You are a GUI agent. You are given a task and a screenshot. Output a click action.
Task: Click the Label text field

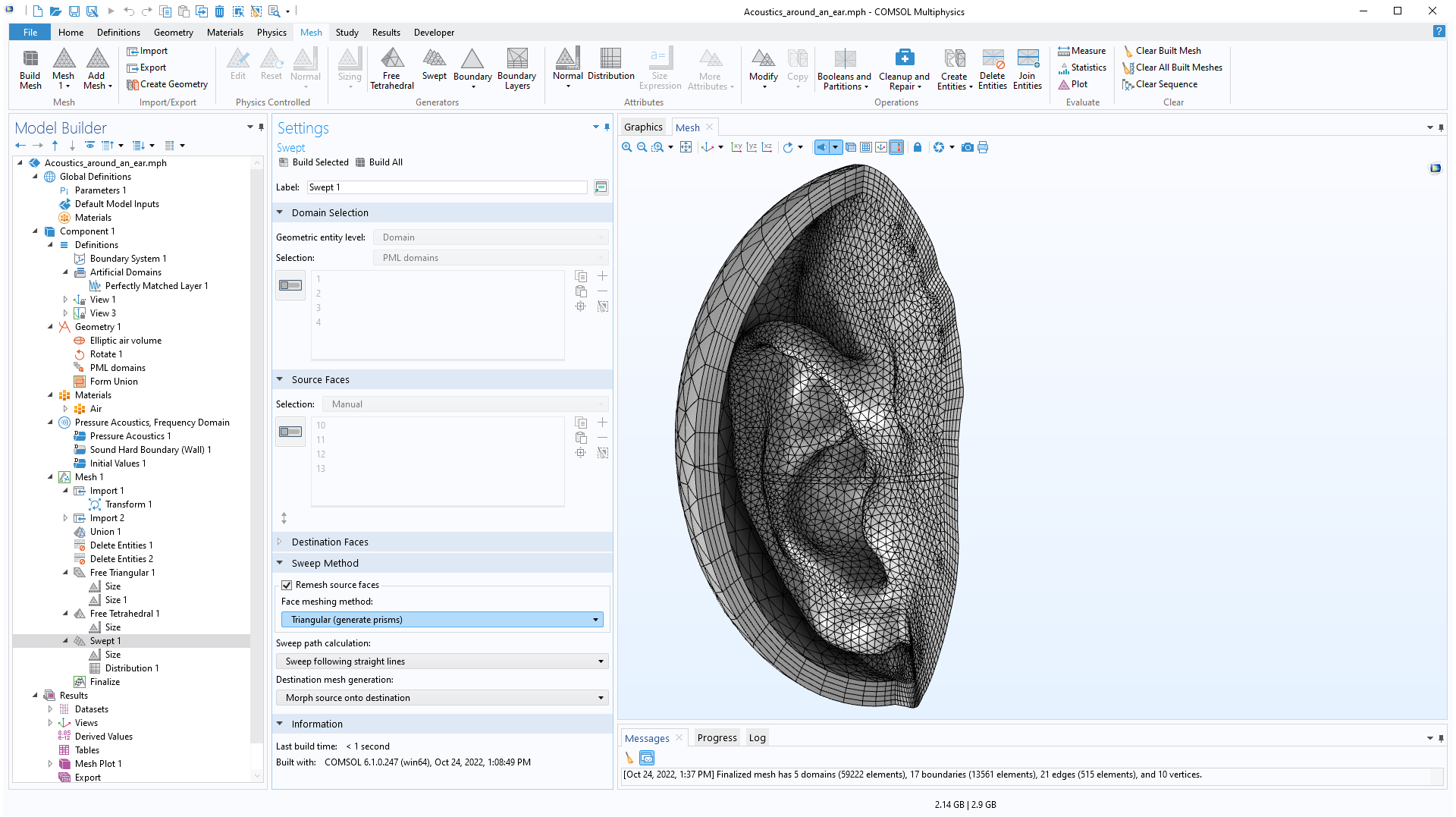[447, 187]
